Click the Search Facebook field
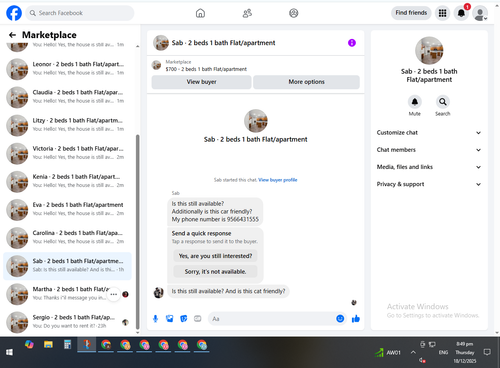This screenshot has width=500, height=368. [80, 13]
